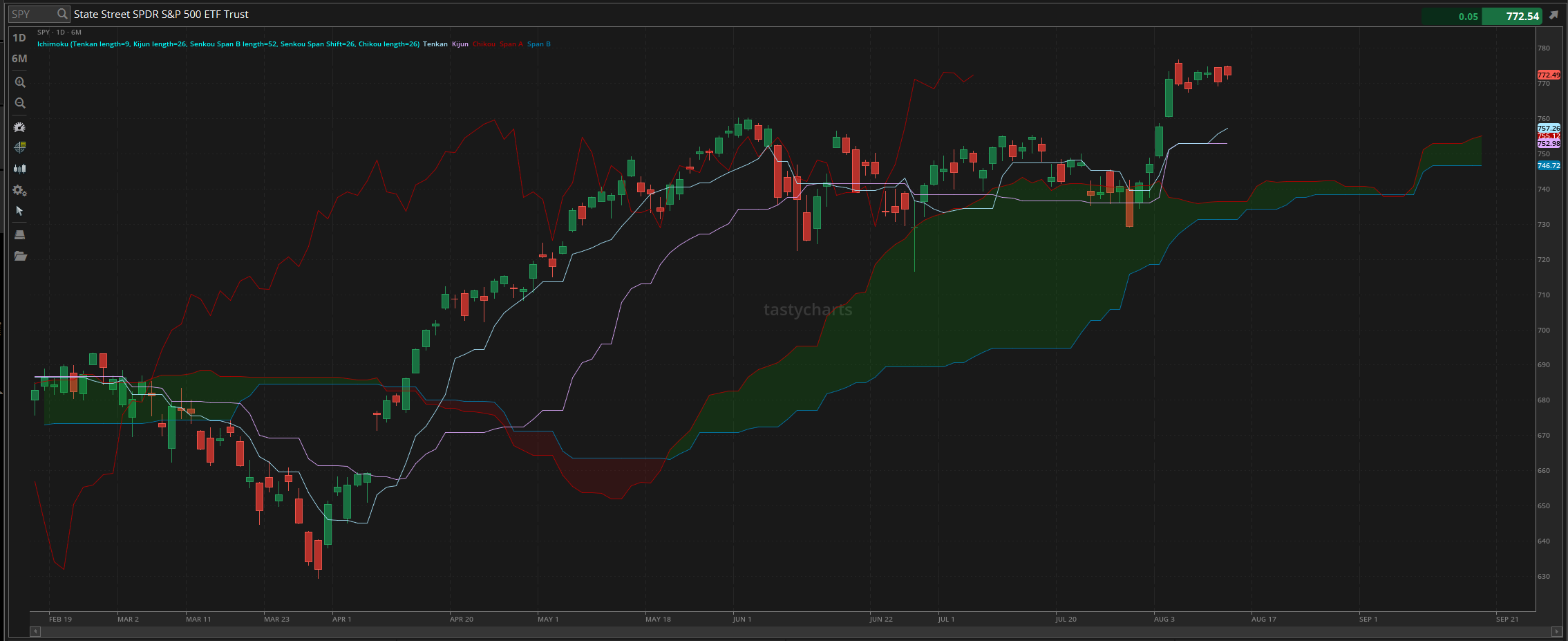1568x641 pixels.
Task: Click the AUG 3 date label
Action: point(1164,619)
